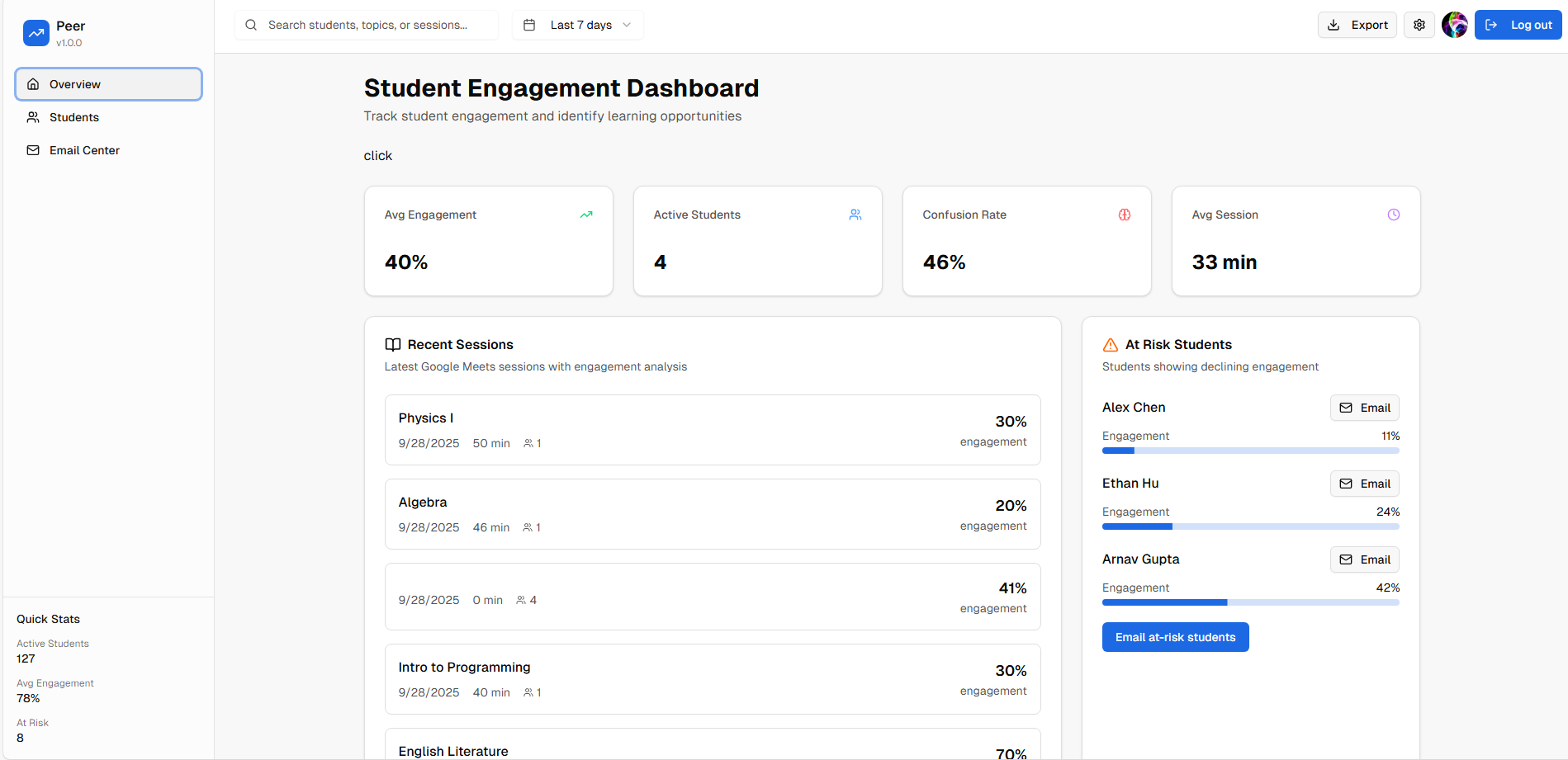Click the Ethan Hu student name
The width and height of the screenshot is (1568, 760).
tap(1130, 484)
